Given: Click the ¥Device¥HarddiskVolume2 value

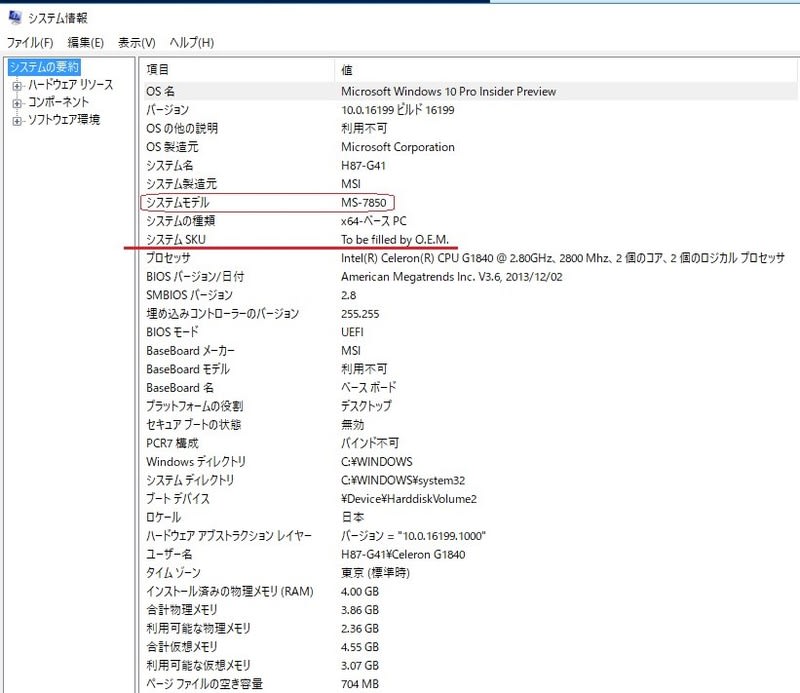Looking at the screenshot, I should 409,499.
